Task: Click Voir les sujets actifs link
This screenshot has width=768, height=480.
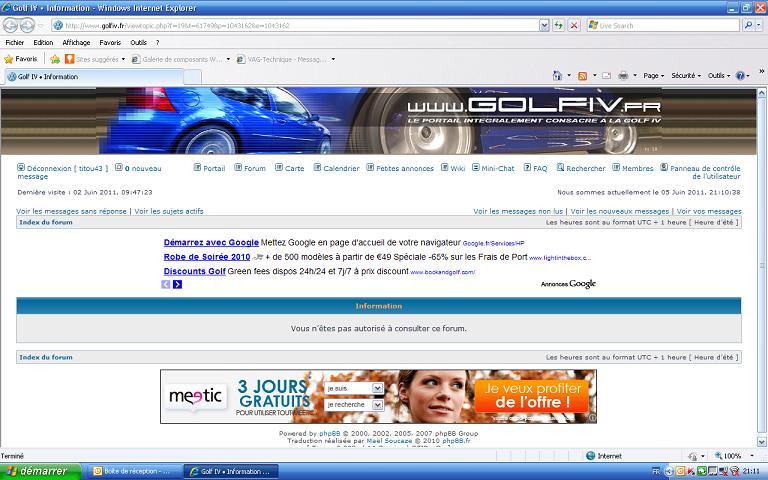Action: (x=169, y=211)
